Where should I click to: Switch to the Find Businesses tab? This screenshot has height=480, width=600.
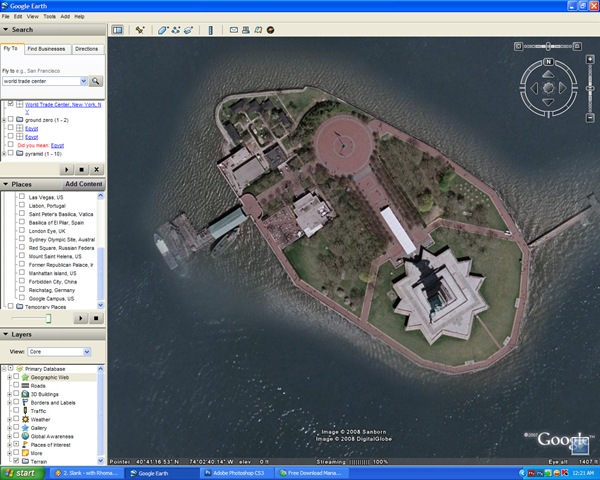tap(46, 49)
